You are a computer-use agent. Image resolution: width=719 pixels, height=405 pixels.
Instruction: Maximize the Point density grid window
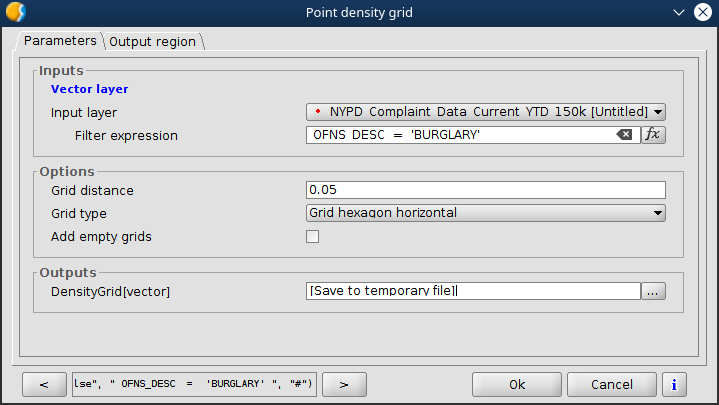[x=680, y=12]
